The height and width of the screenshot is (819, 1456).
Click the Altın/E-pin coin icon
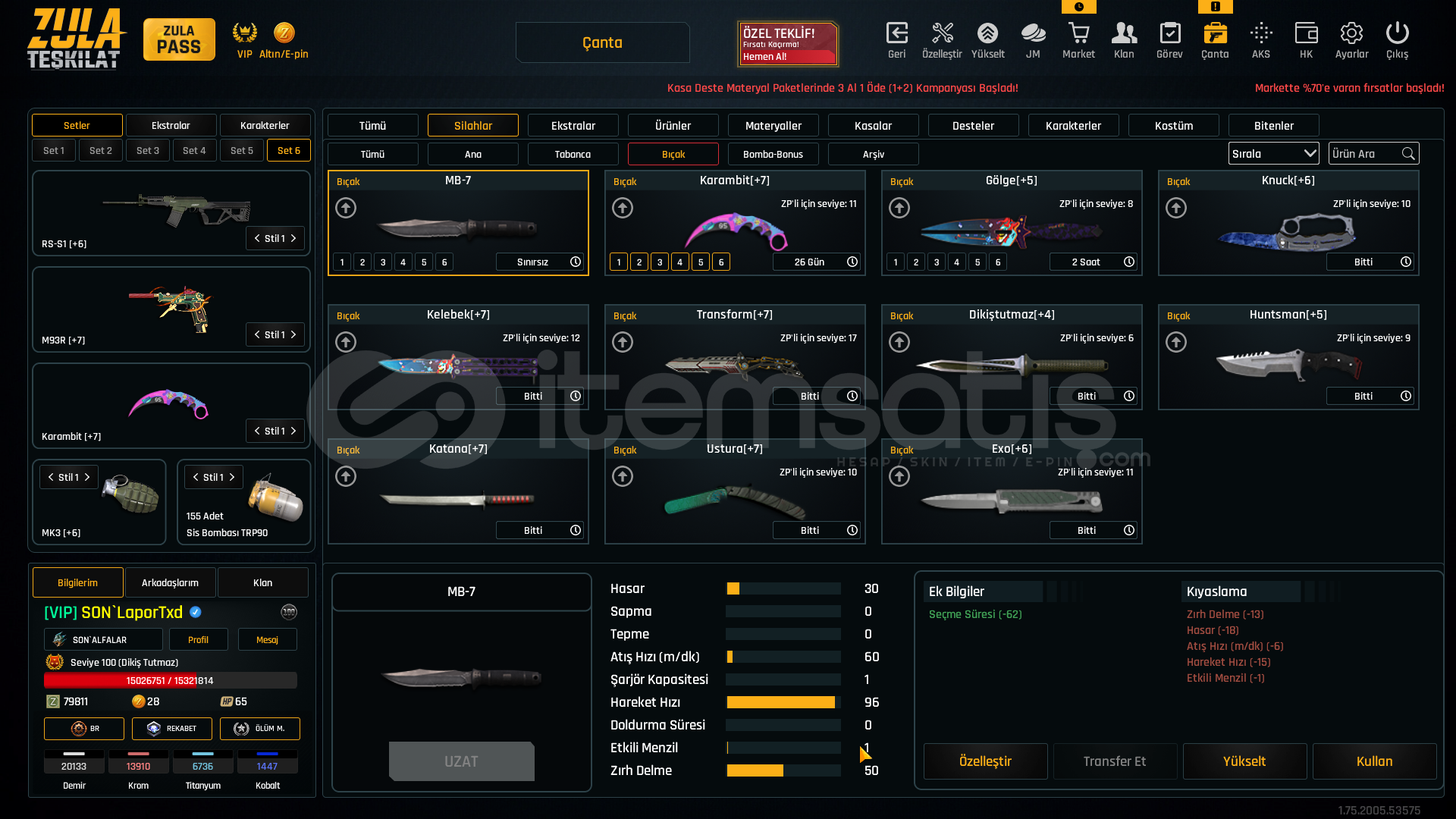coord(284,33)
